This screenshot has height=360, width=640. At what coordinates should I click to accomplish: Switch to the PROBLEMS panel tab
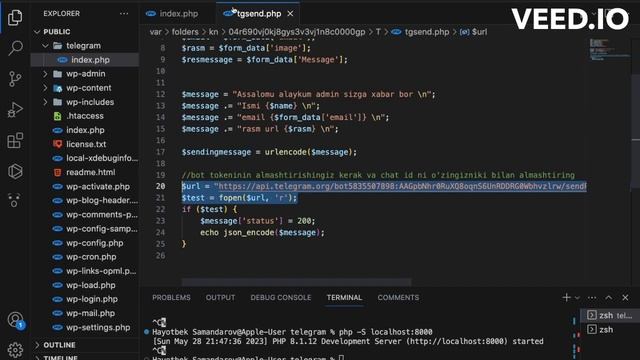click(171, 298)
